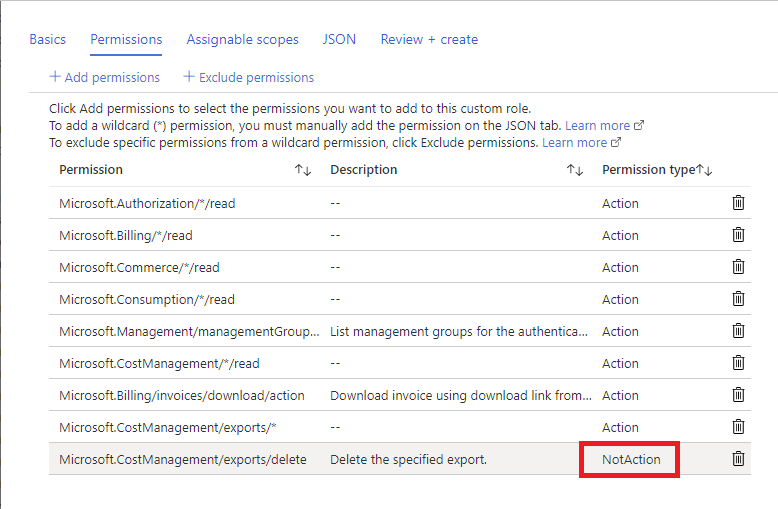Screen dimensions: 778x509
Task: Switch to the Basics tab
Action: 47,40
